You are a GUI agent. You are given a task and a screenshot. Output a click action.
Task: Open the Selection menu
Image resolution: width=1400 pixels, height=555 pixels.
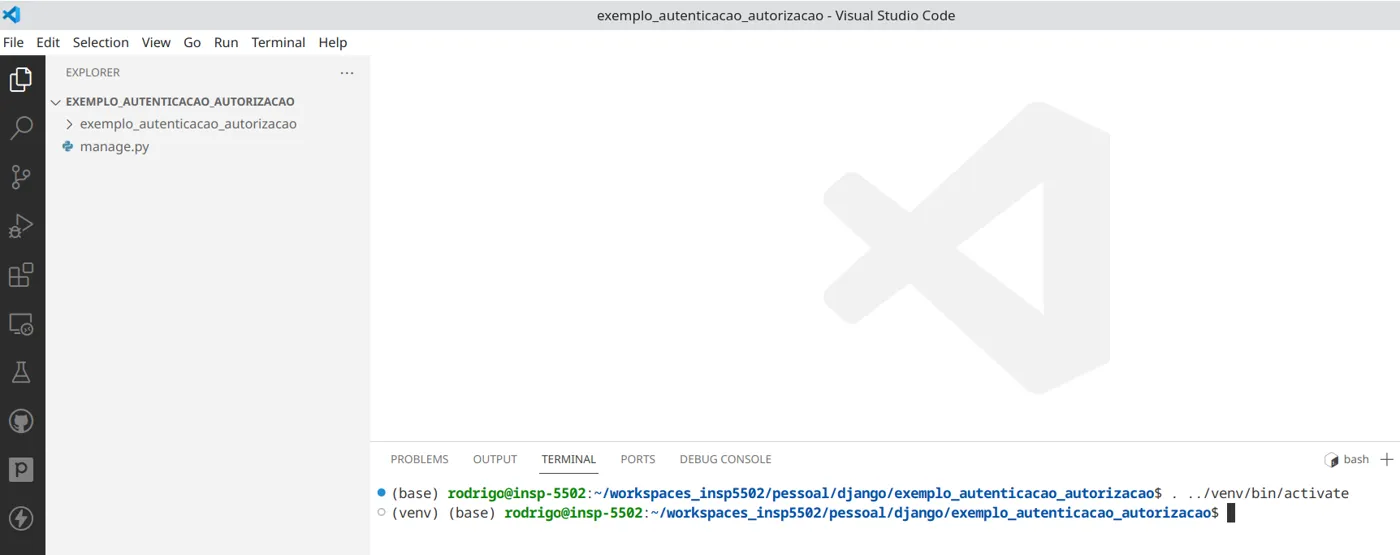point(101,42)
